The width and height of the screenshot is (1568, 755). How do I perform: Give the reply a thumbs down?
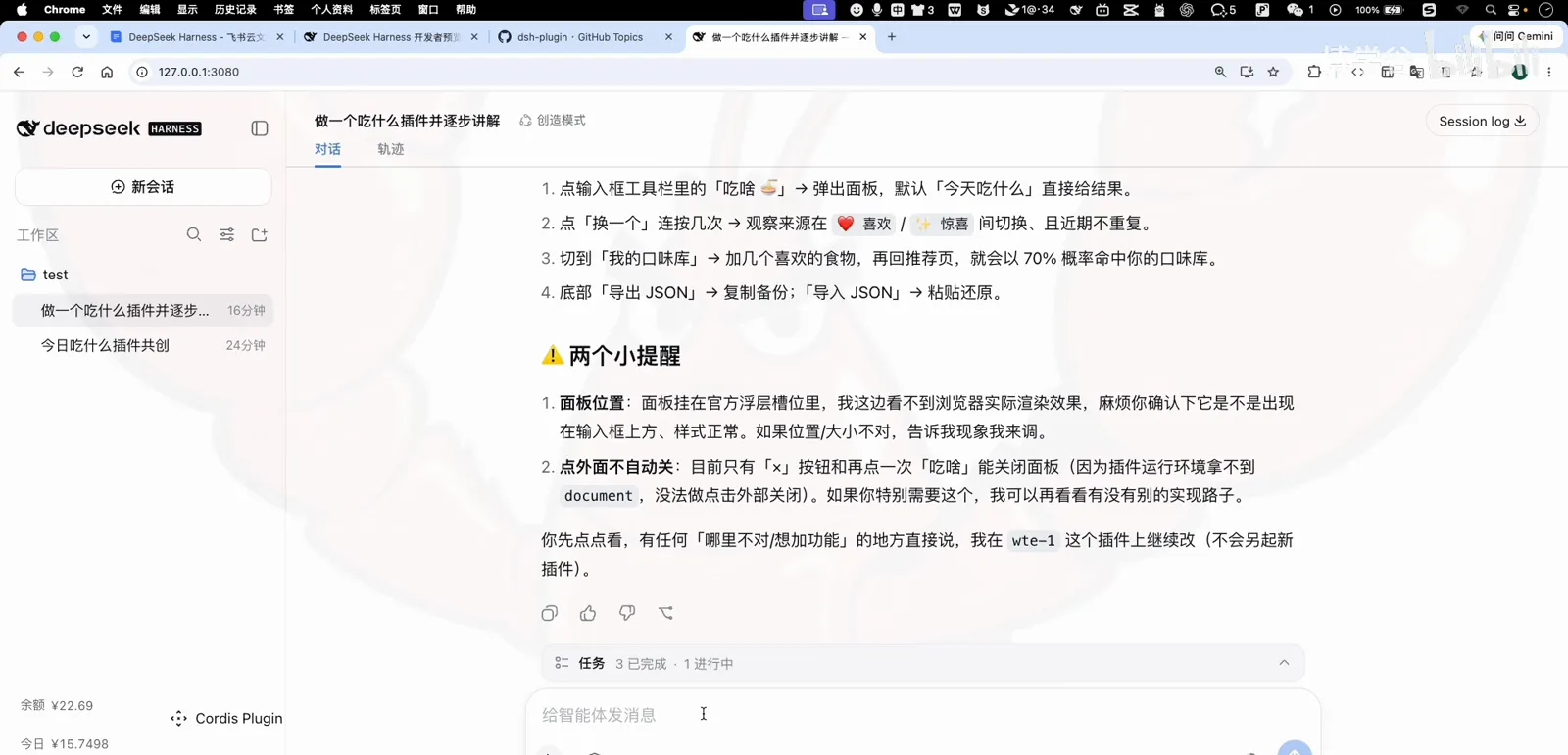click(x=627, y=613)
